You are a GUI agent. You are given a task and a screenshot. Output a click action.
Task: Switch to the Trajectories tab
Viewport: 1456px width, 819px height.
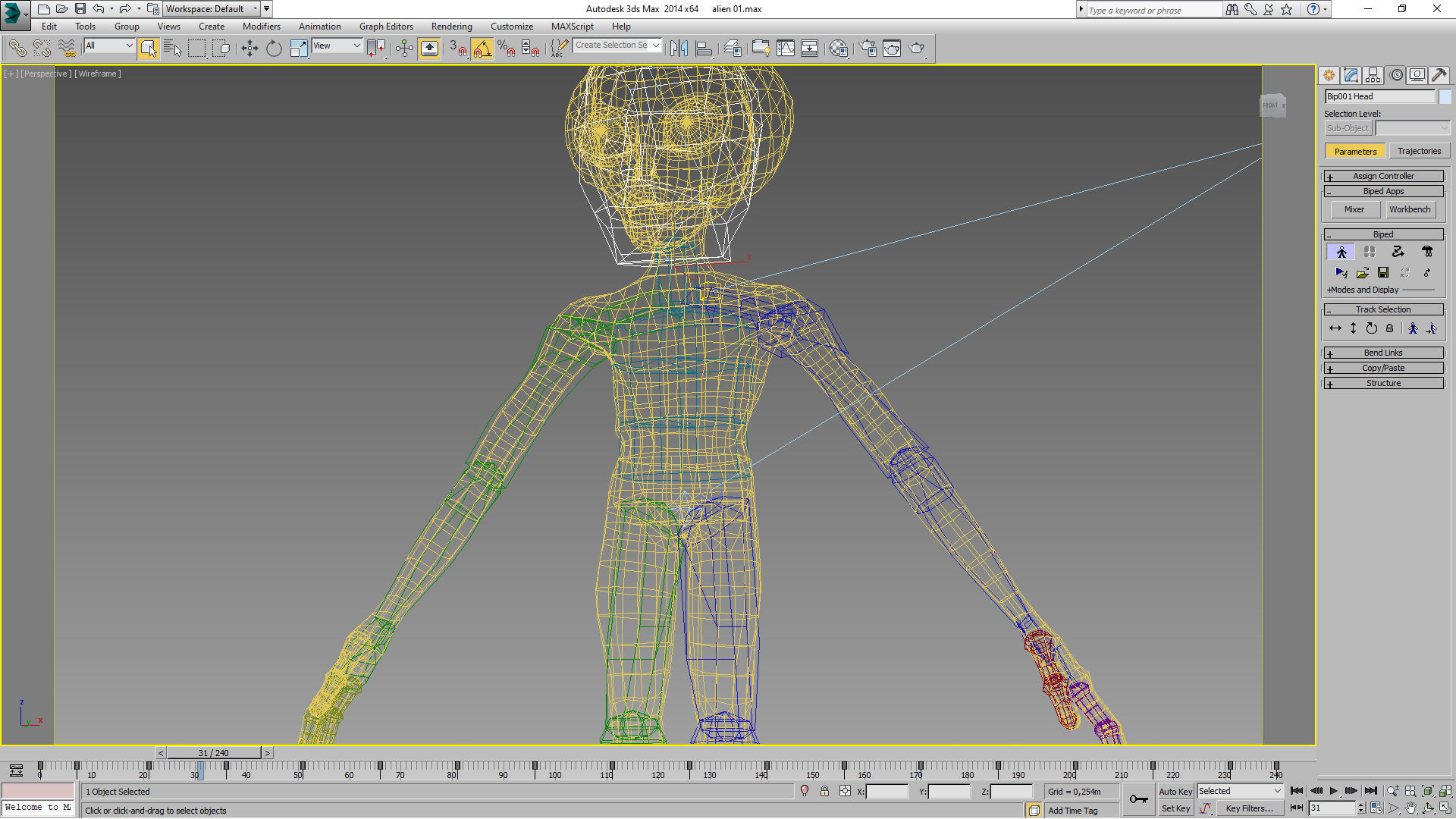(x=1419, y=151)
